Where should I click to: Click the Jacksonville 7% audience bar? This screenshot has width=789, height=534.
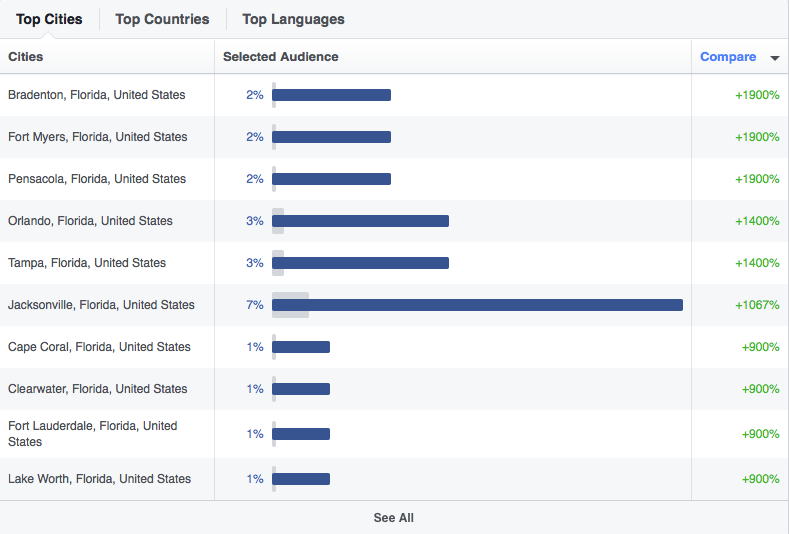click(x=477, y=305)
